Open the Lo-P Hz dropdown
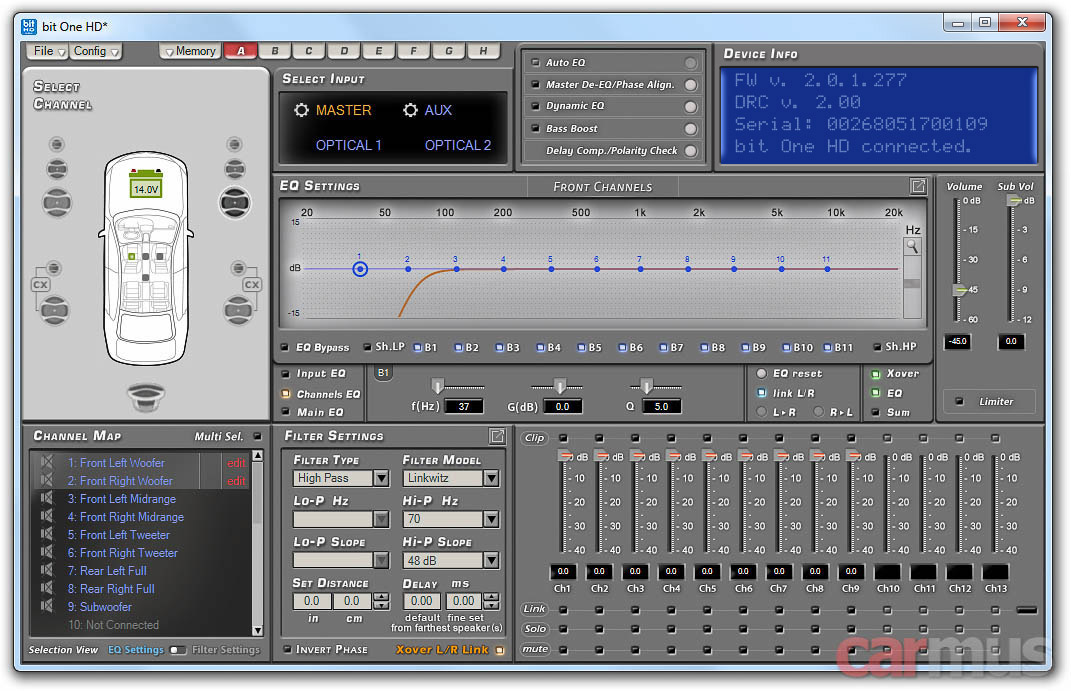The width and height of the screenshot is (1071, 691). click(x=381, y=519)
